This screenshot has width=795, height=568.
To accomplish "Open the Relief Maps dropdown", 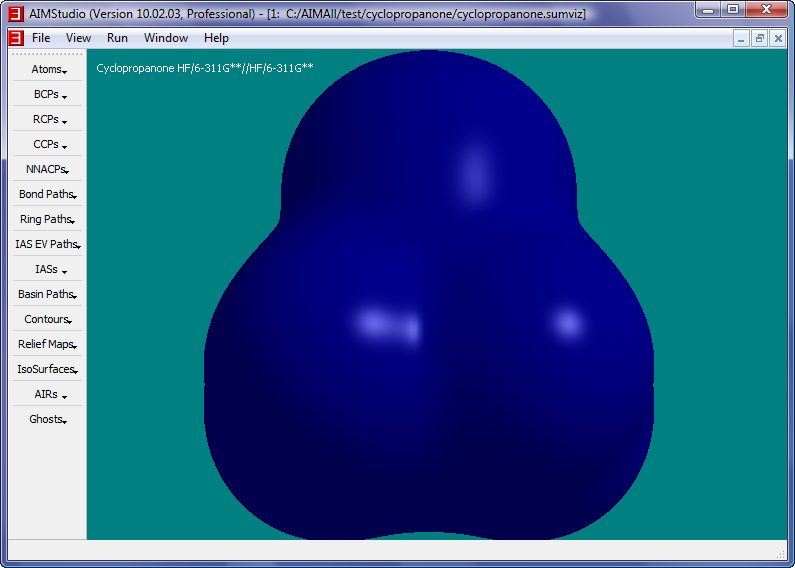I will pyautogui.click(x=47, y=344).
